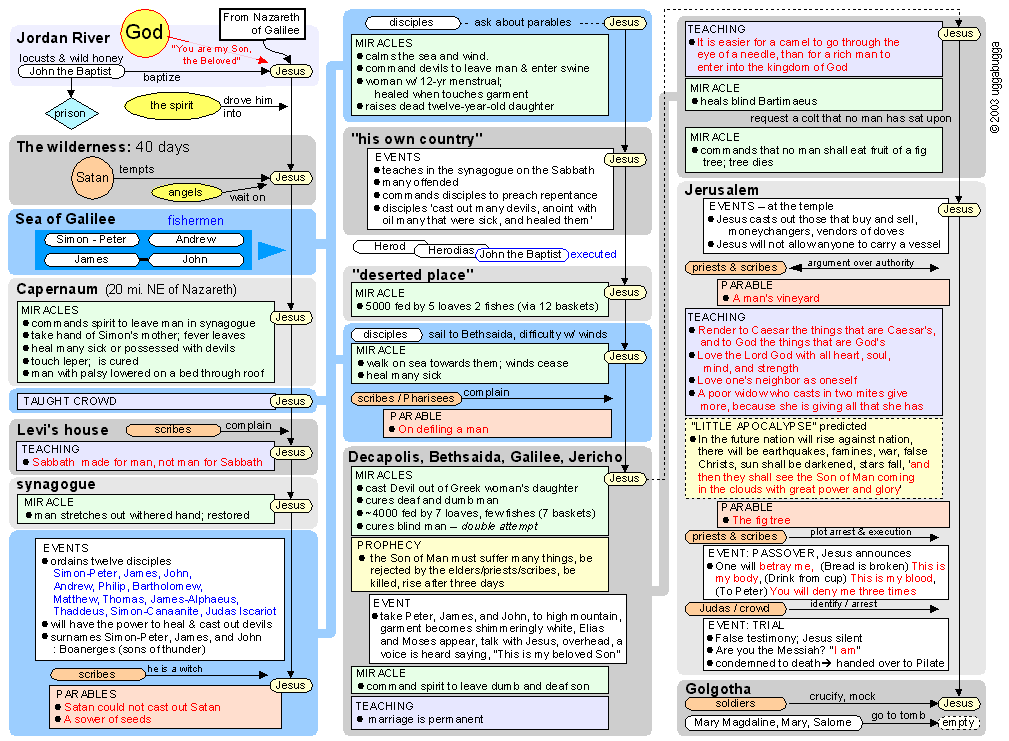
Task: Select scribes pill beside 'he is a witch'
Action: point(97,674)
